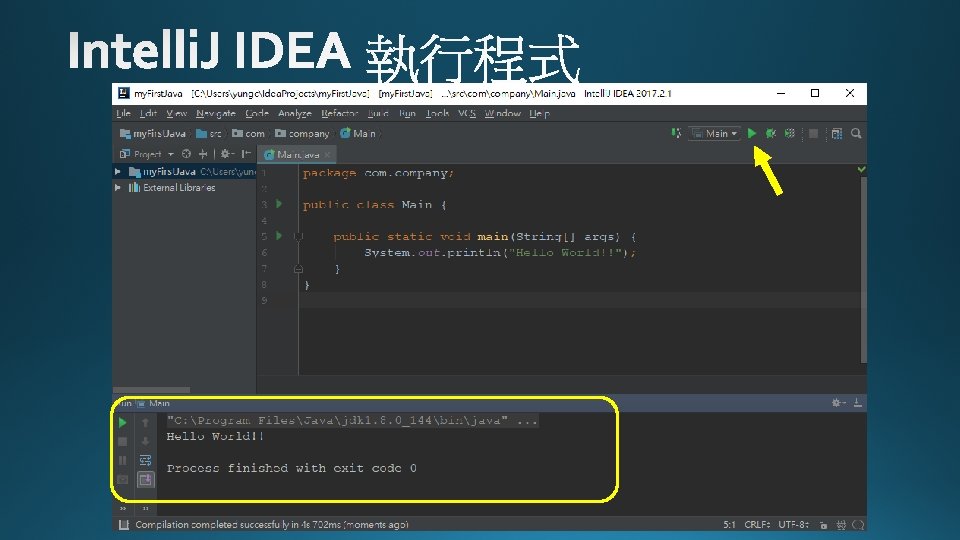The image size is (960, 540).
Task: Click the run gutter icon beside main method
Action: [x=279, y=236]
